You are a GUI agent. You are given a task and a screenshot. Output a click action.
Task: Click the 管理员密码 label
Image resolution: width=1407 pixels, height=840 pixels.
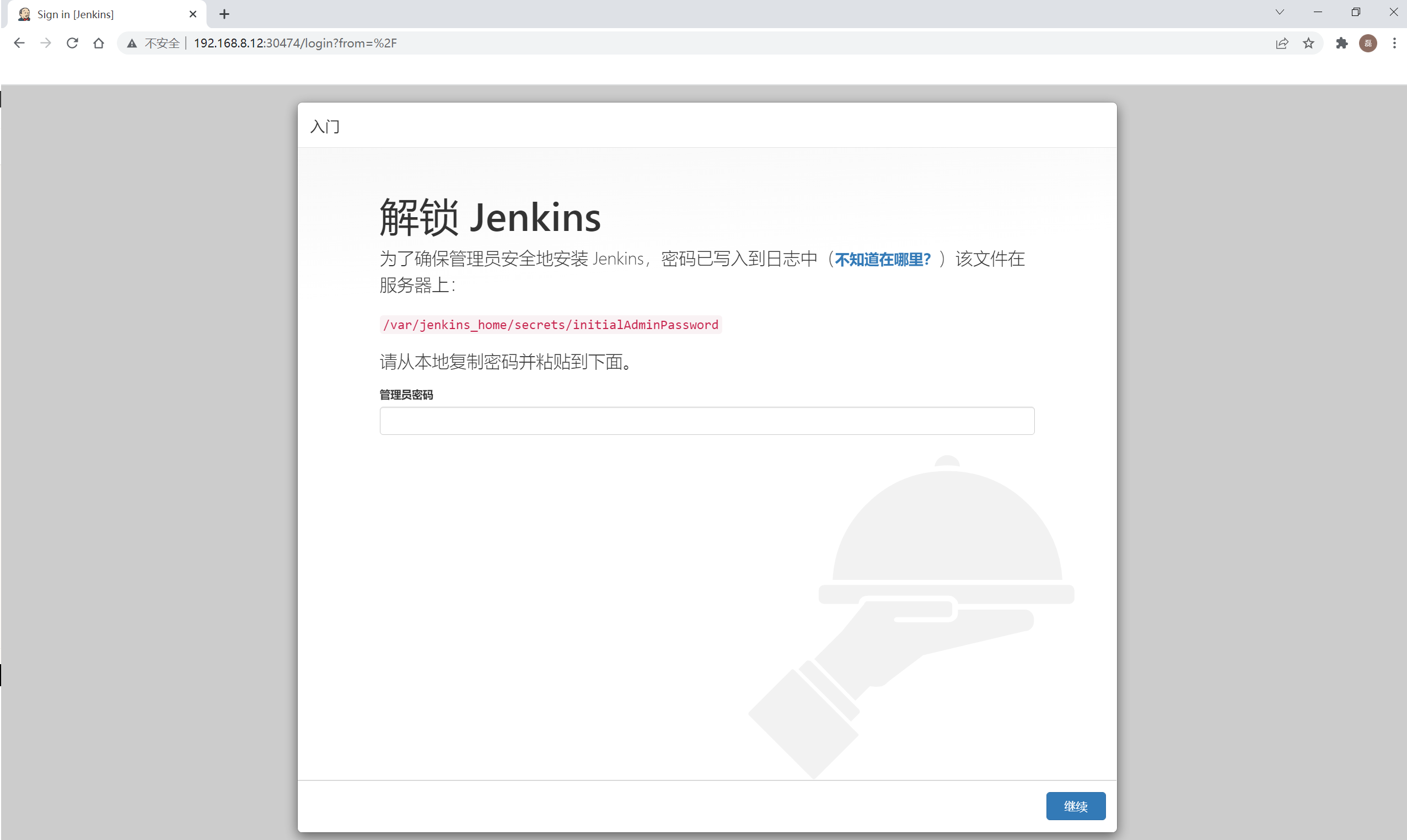406,395
